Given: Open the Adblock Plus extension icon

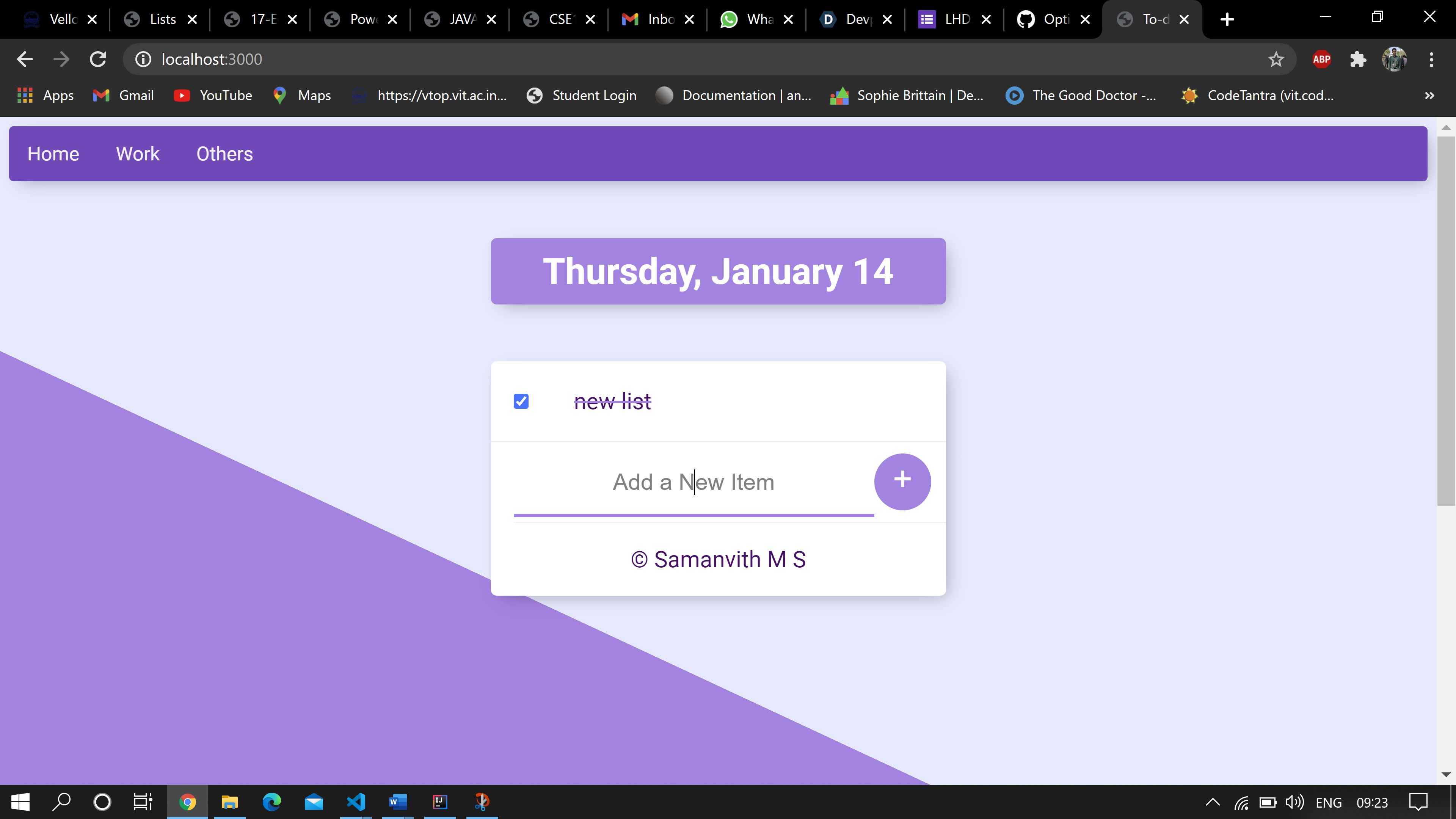Looking at the screenshot, I should click(1321, 60).
